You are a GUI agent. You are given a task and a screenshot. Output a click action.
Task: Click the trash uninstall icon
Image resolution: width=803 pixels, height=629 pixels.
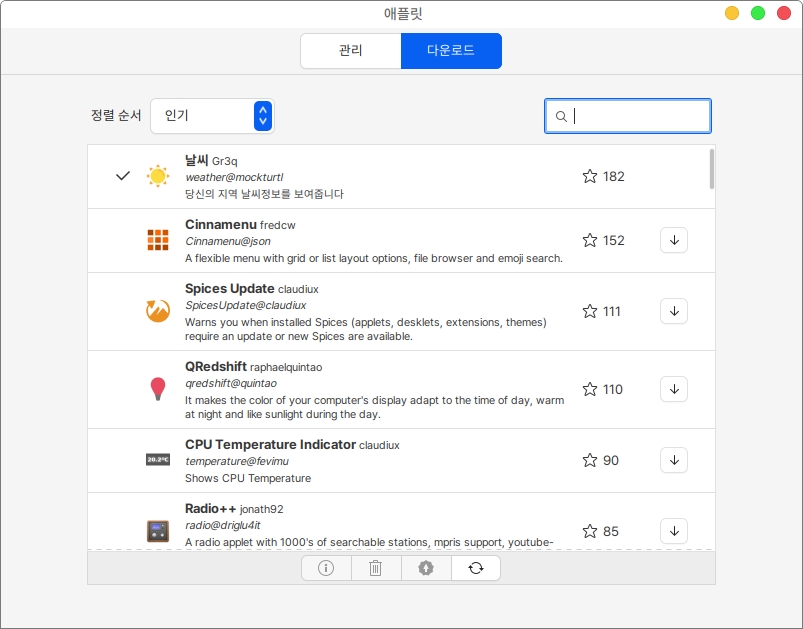pos(376,568)
